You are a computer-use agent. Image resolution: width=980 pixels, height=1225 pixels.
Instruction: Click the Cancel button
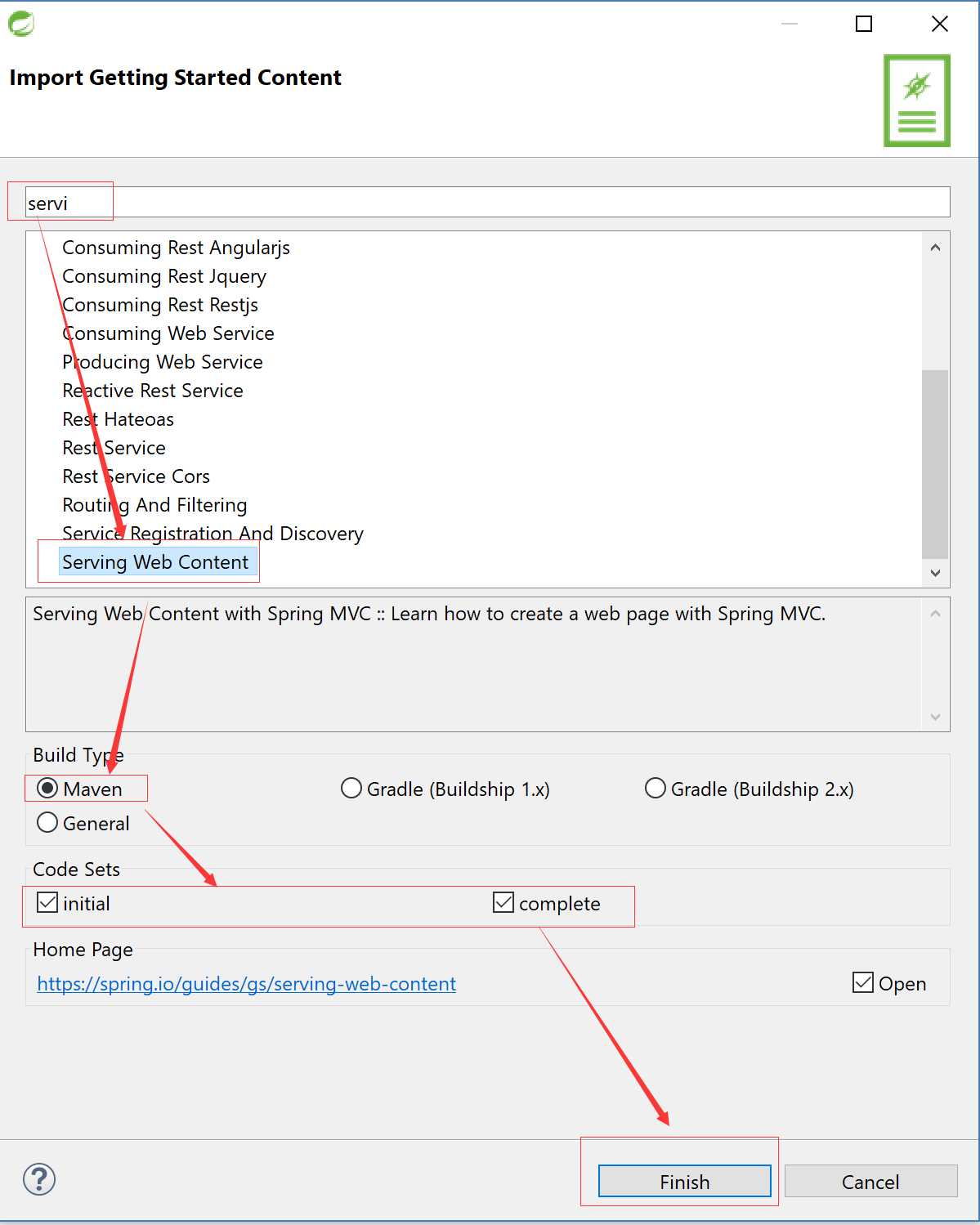click(870, 1182)
